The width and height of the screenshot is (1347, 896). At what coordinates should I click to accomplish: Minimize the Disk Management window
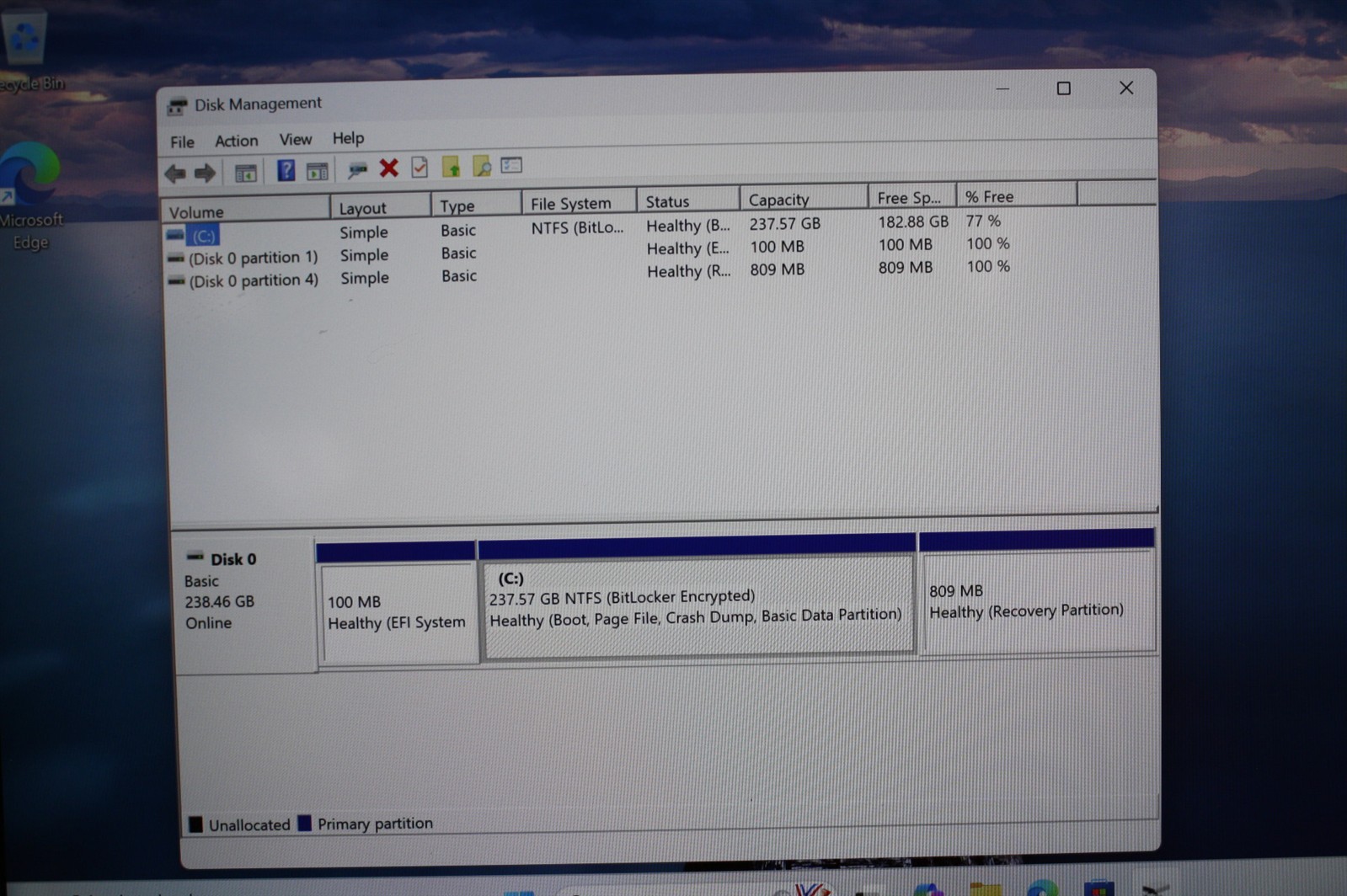(1002, 88)
